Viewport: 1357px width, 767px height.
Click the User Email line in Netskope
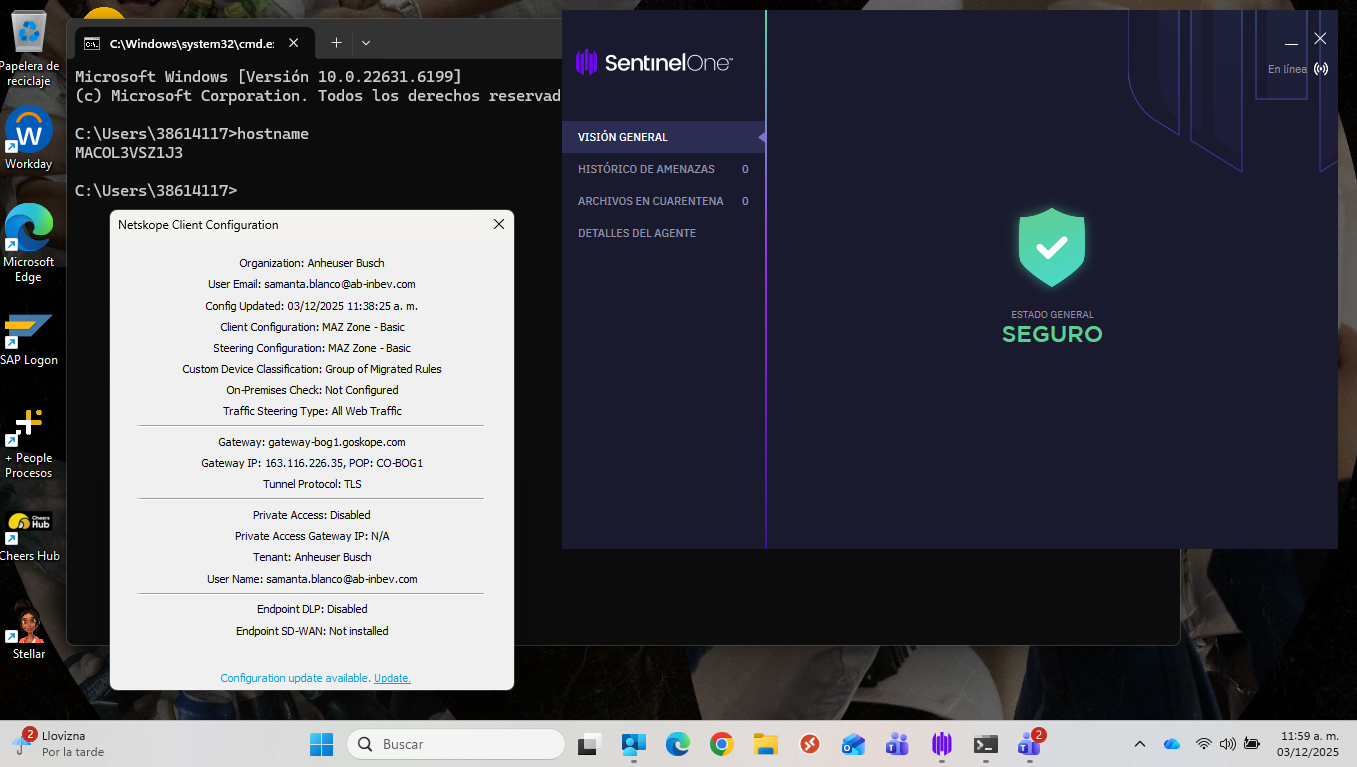coord(311,284)
